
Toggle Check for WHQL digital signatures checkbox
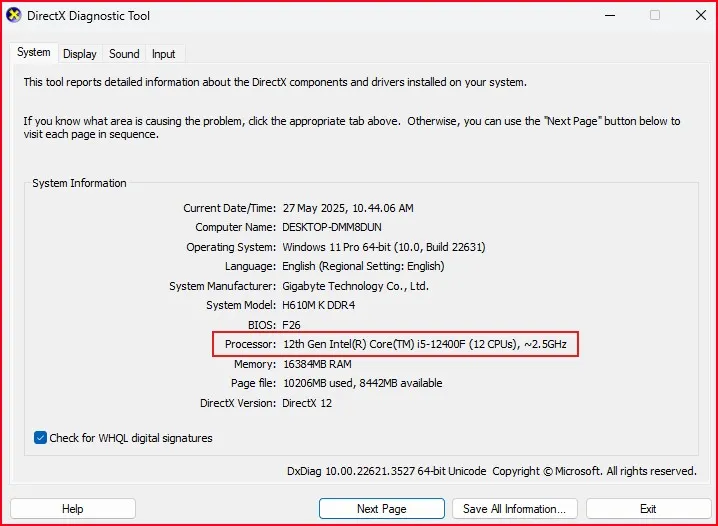pos(40,438)
